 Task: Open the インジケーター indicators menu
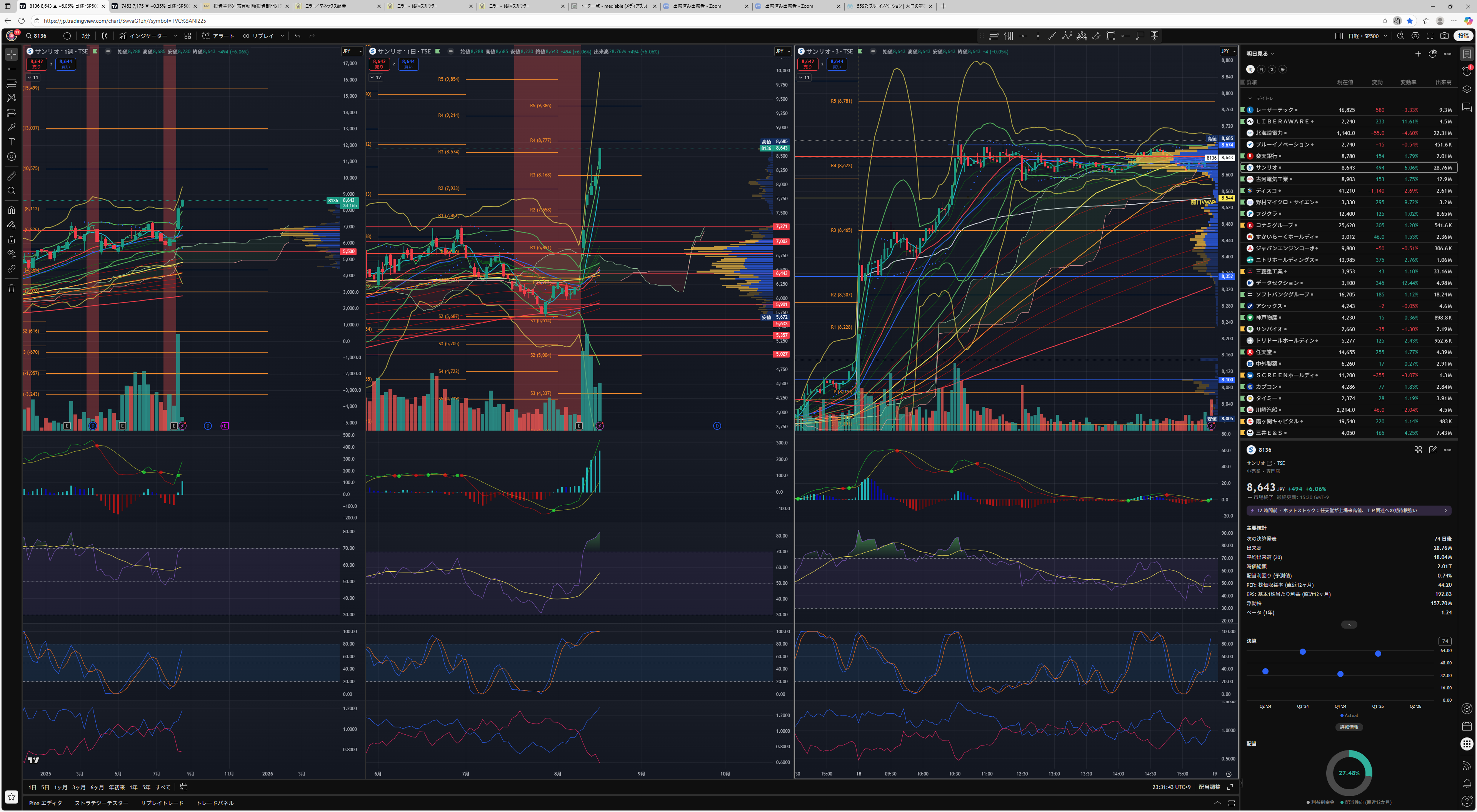(x=143, y=35)
